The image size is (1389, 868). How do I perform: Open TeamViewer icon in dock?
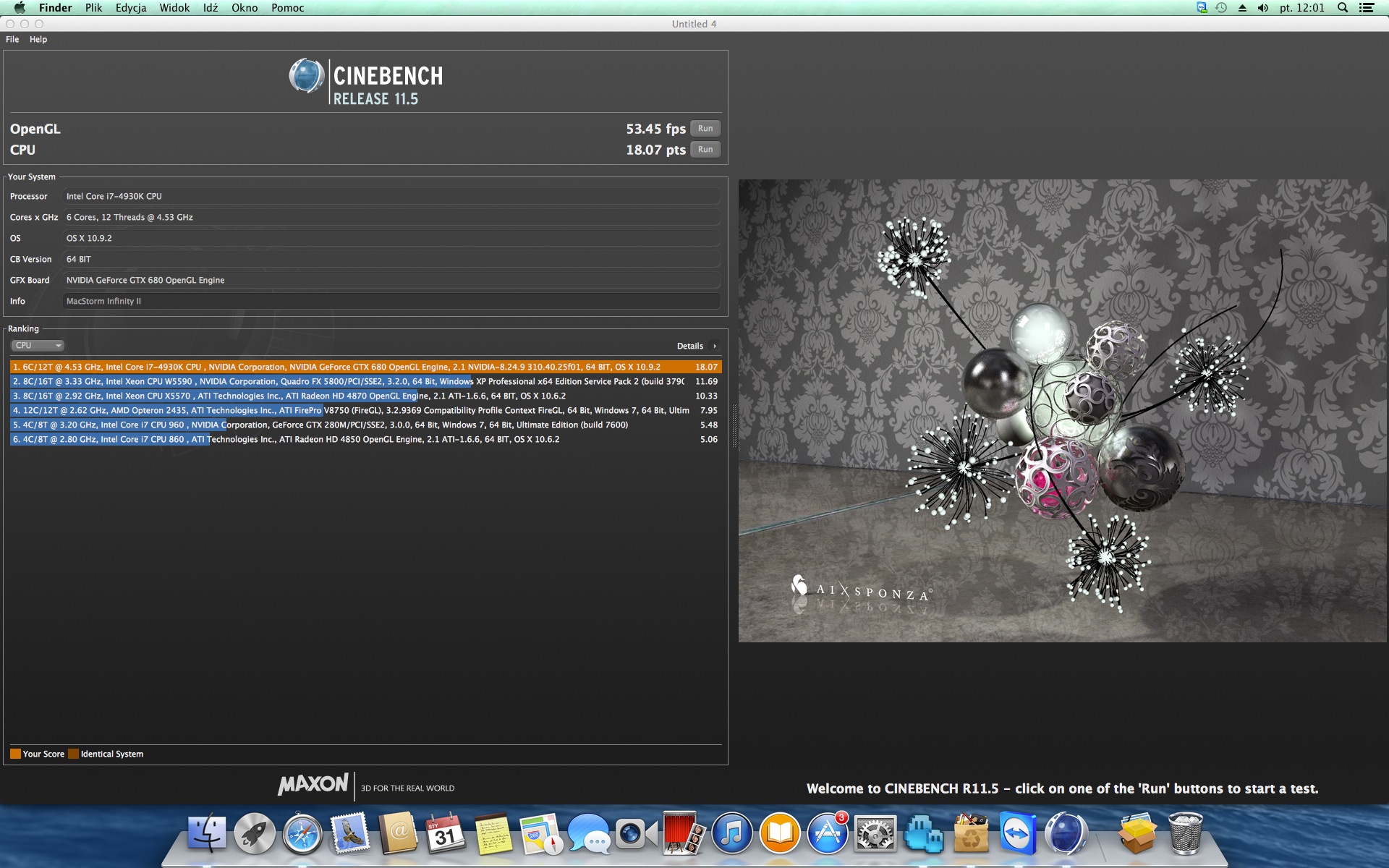click(x=1019, y=834)
